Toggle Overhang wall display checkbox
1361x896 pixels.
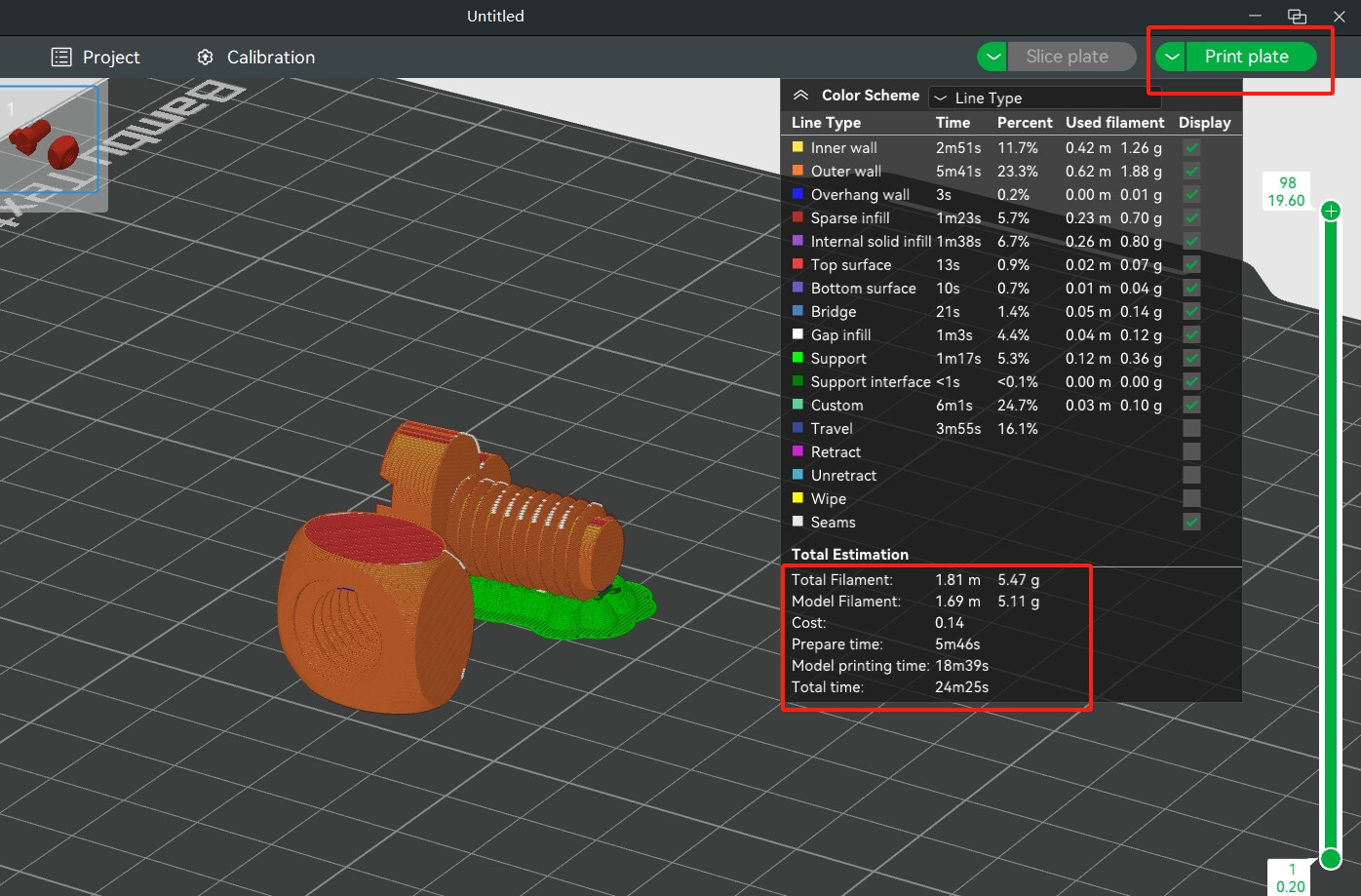[1191, 194]
